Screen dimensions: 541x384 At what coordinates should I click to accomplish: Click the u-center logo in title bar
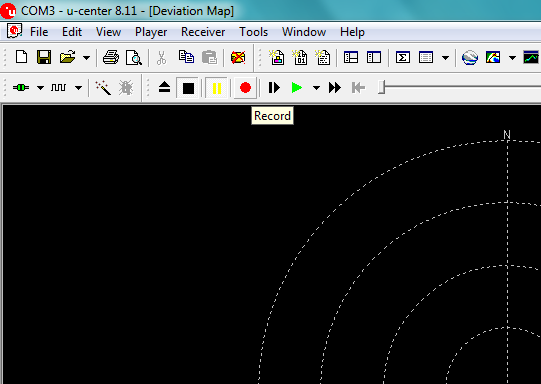8,11
